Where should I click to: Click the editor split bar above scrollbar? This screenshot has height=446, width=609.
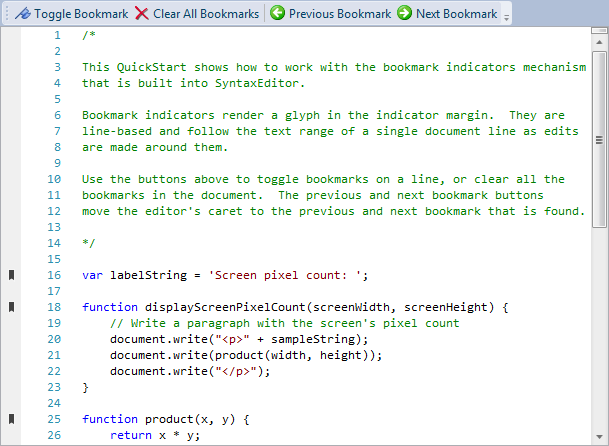click(599, 30)
